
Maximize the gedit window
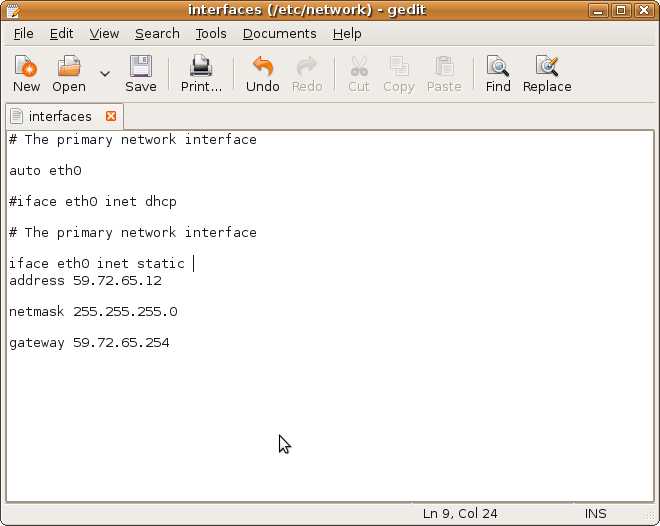click(621, 10)
